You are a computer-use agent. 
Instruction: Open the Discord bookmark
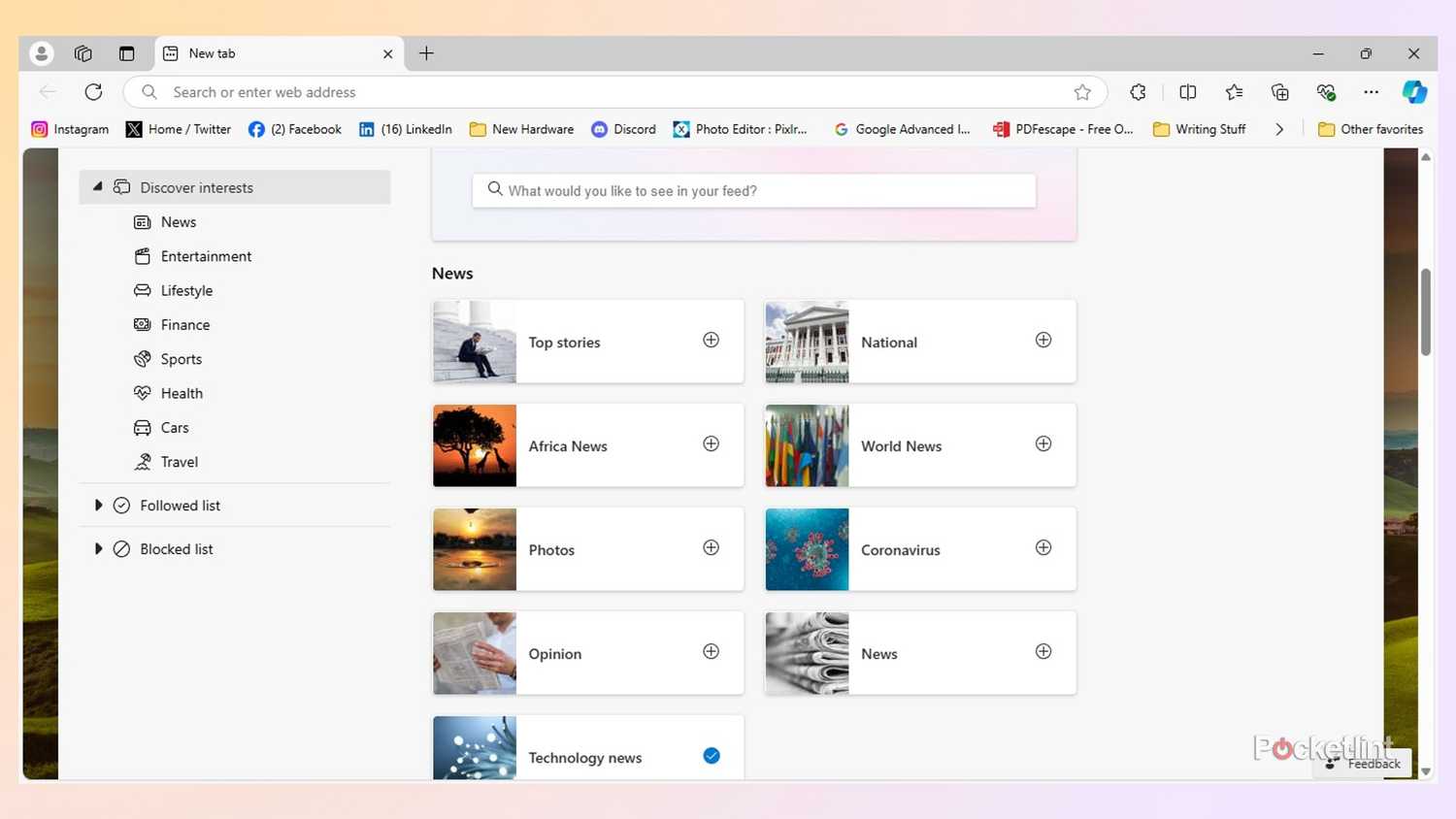tap(623, 128)
